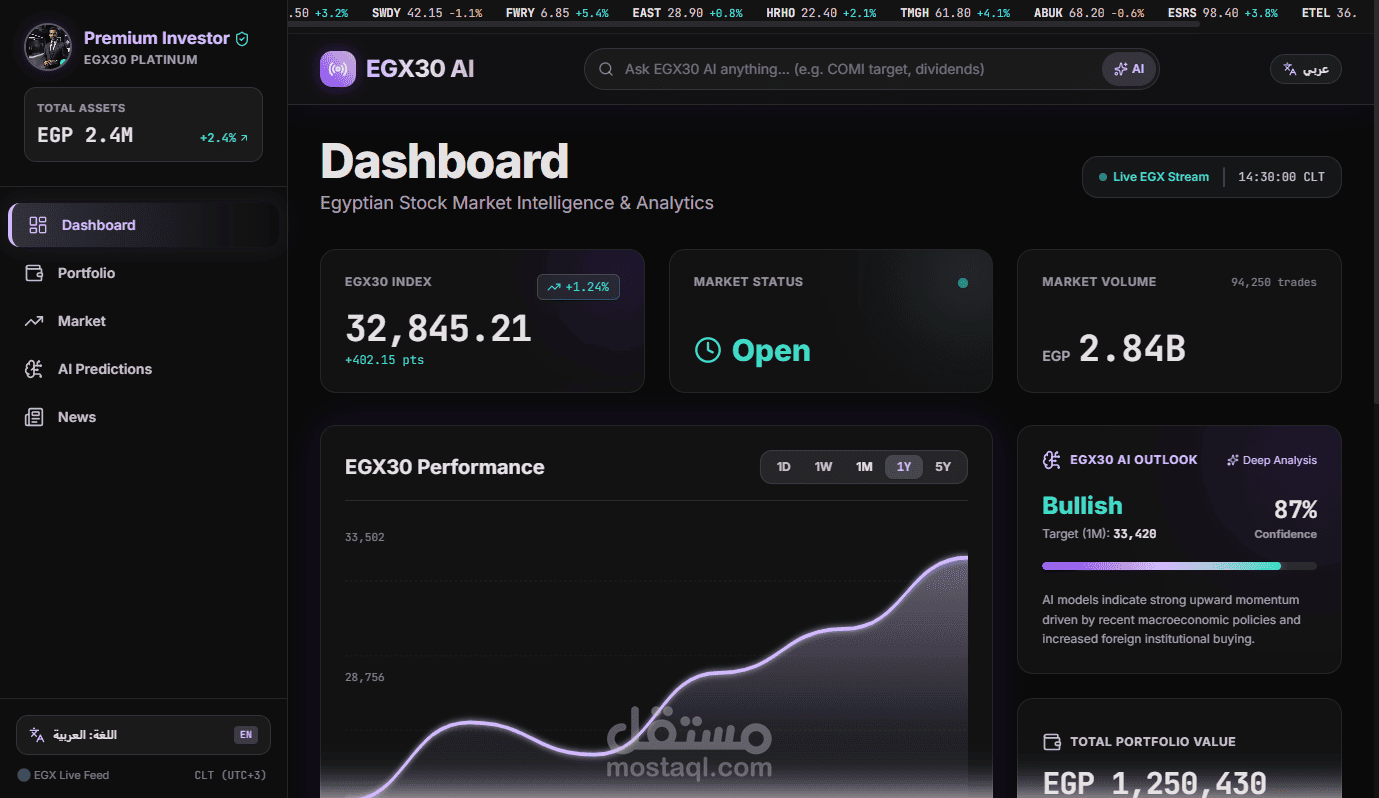1379x798 pixels.
Task: Click the Portfolio wallet icon in sidebar
Action: (x=34, y=273)
